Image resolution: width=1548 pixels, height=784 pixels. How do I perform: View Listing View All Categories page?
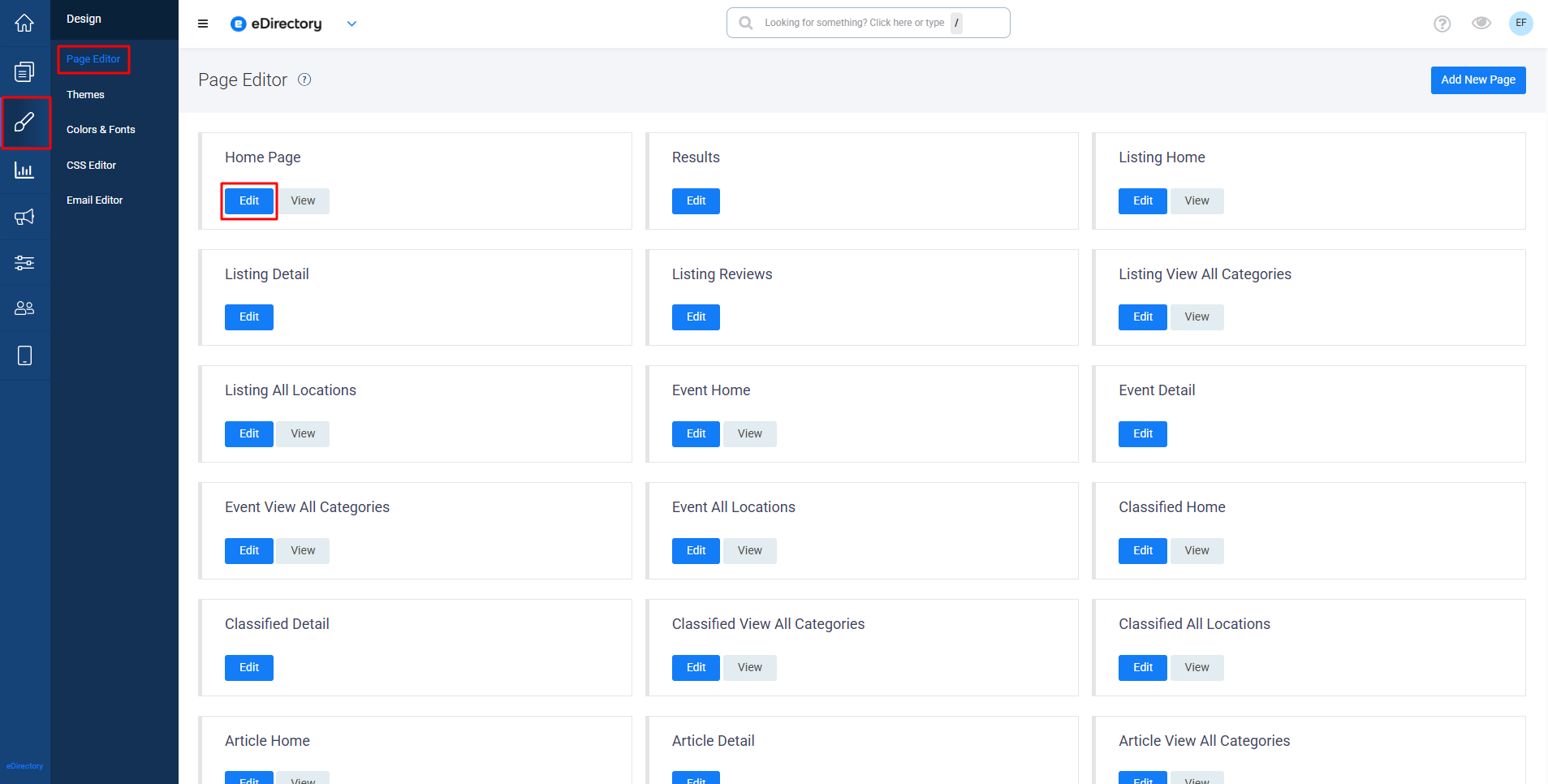pos(1197,317)
